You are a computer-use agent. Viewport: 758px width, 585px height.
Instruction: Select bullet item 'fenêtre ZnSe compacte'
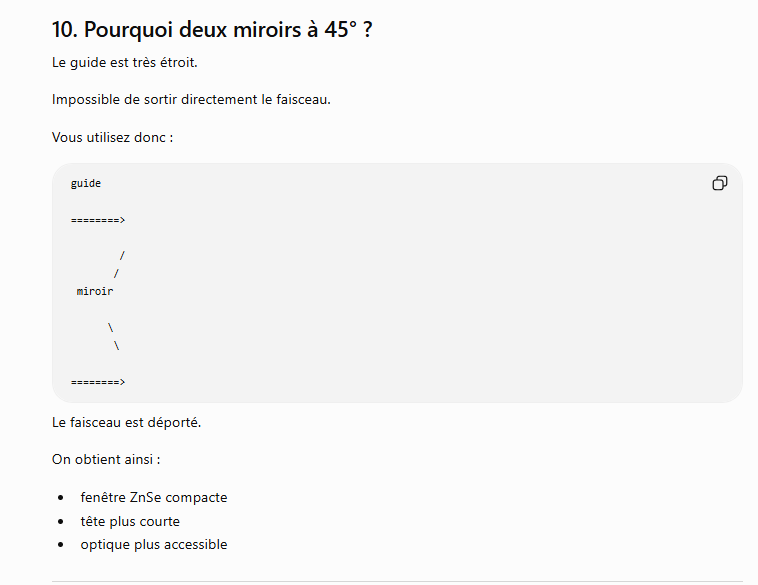coord(154,497)
